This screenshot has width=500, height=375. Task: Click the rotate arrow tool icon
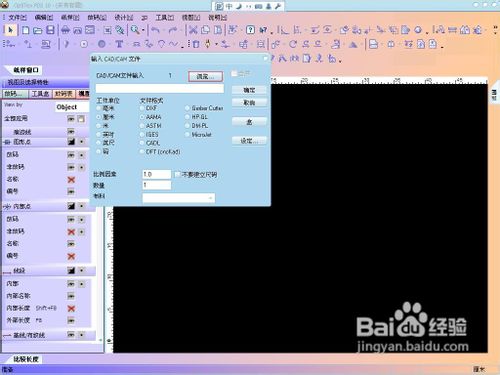[293, 44]
